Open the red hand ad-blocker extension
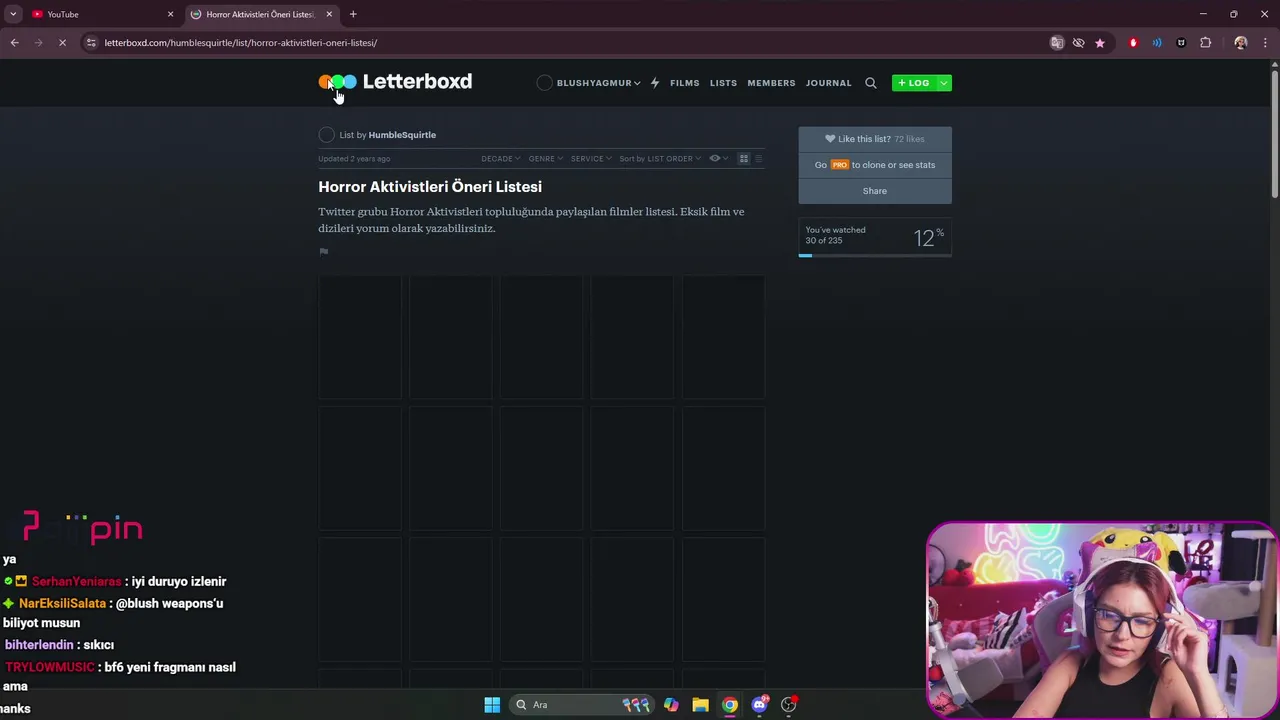 click(1133, 43)
